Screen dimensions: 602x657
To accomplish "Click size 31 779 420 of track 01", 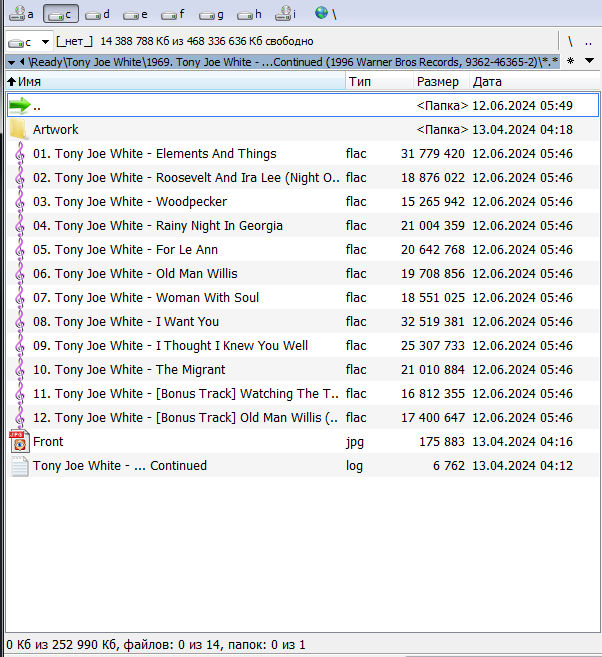I will (433, 154).
